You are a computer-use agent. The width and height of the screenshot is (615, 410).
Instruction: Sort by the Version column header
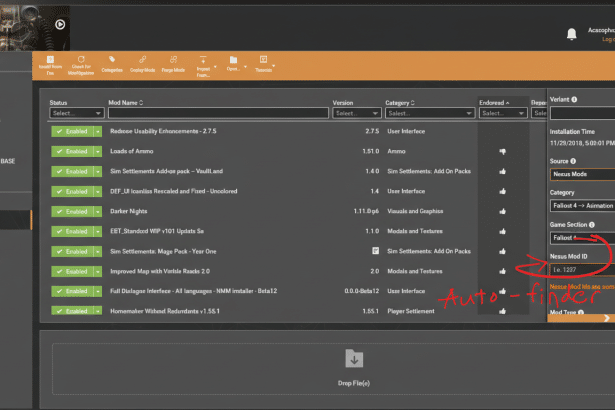[343, 103]
